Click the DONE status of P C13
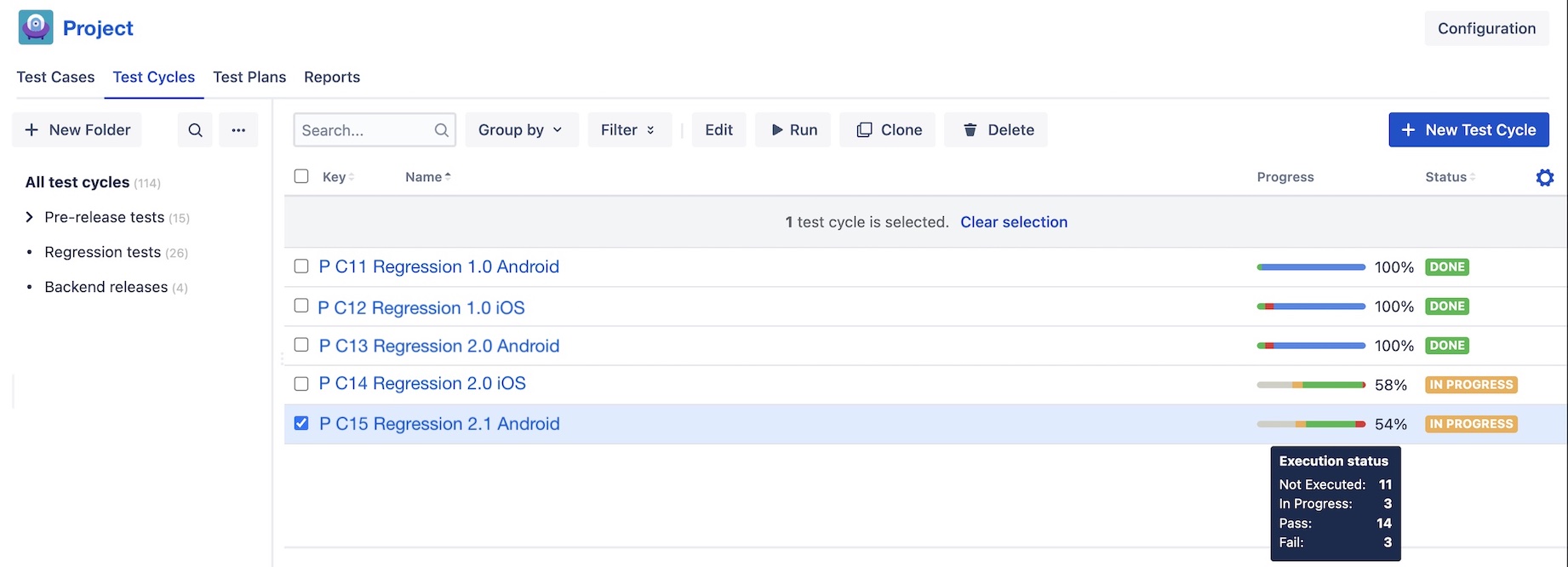This screenshot has width=1568, height=567. (x=1447, y=346)
